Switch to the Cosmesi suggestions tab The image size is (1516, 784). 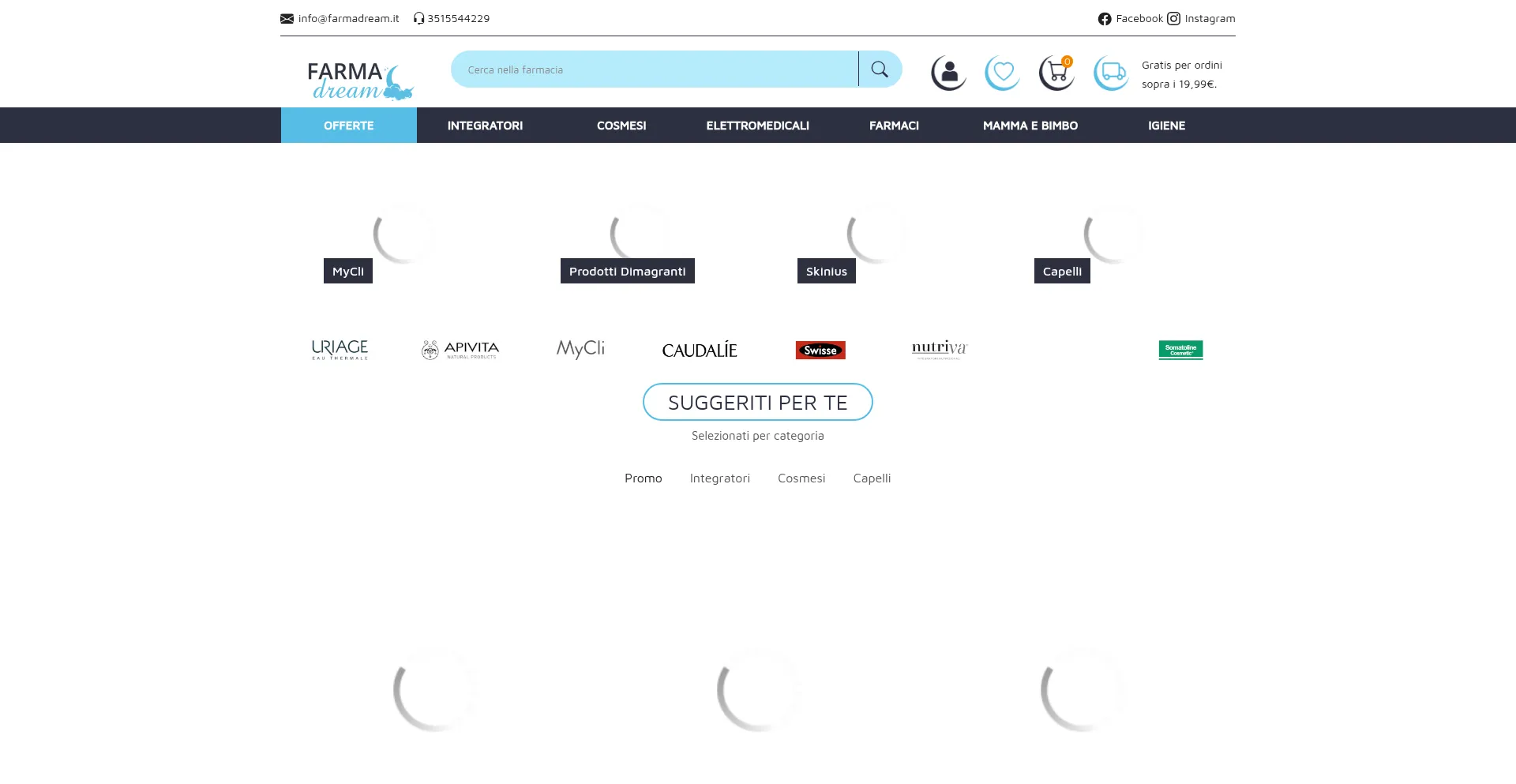801,478
